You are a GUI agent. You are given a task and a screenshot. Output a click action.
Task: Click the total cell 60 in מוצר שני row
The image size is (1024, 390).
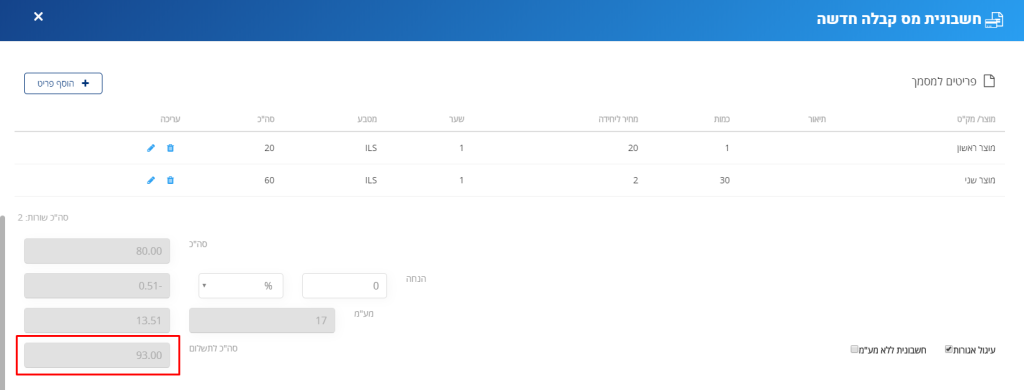pos(269,180)
